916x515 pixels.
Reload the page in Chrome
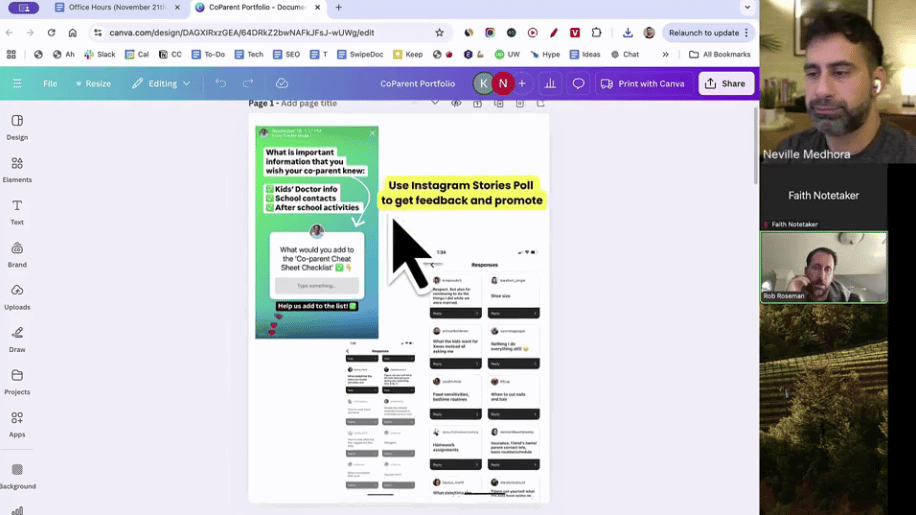51,33
